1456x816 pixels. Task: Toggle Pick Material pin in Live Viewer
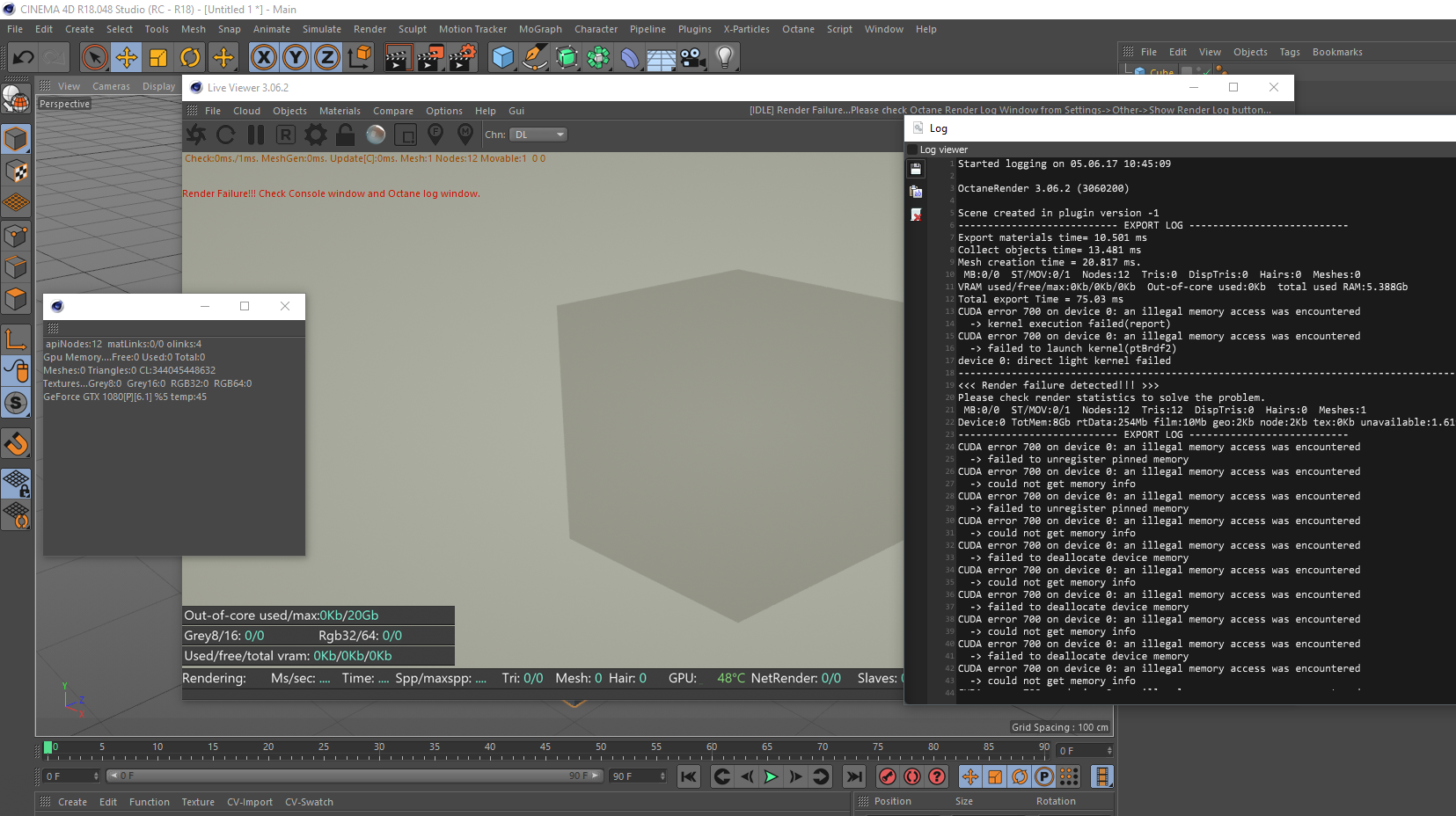tap(465, 135)
